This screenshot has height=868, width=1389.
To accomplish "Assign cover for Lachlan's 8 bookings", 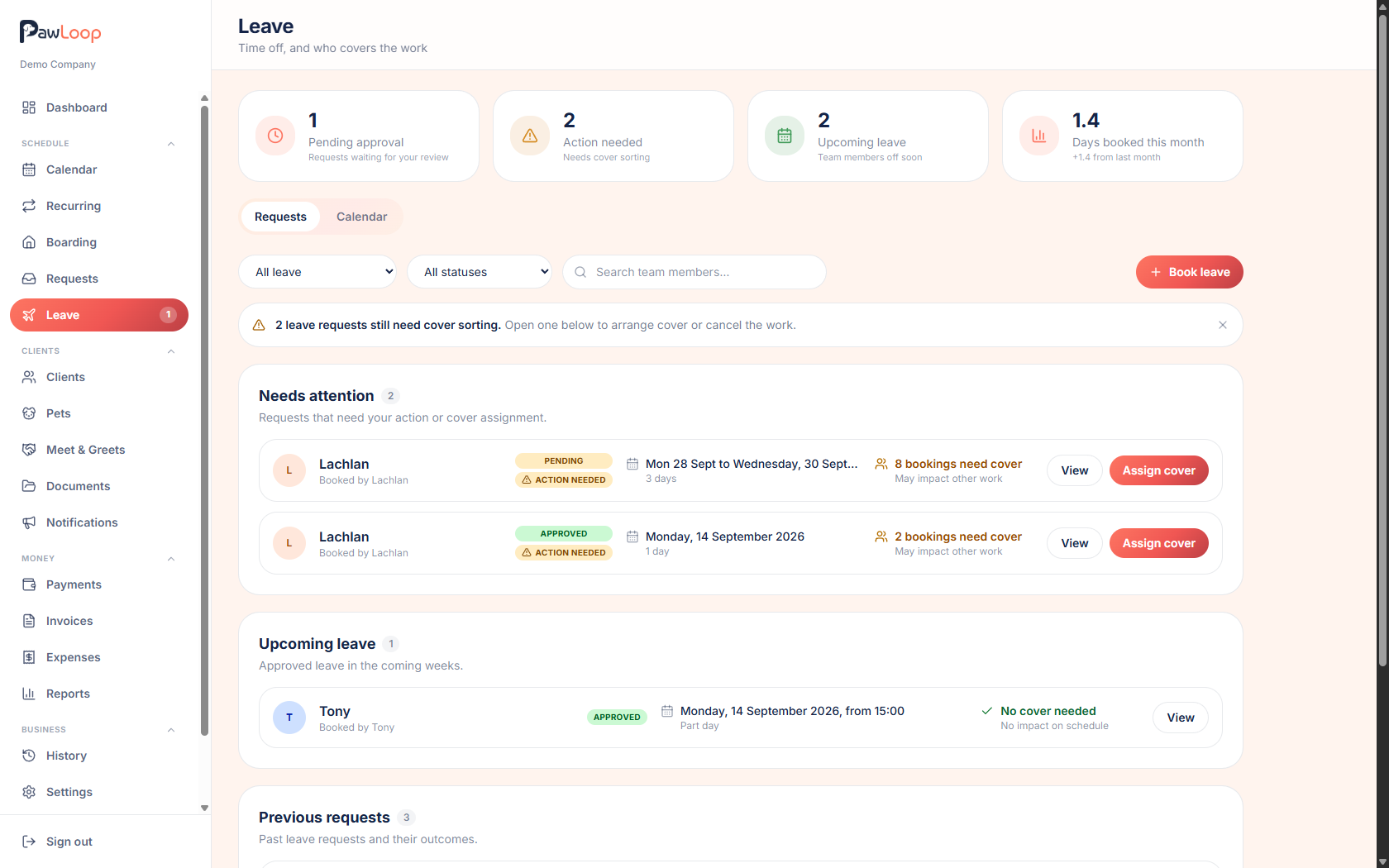I will coord(1159,470).
